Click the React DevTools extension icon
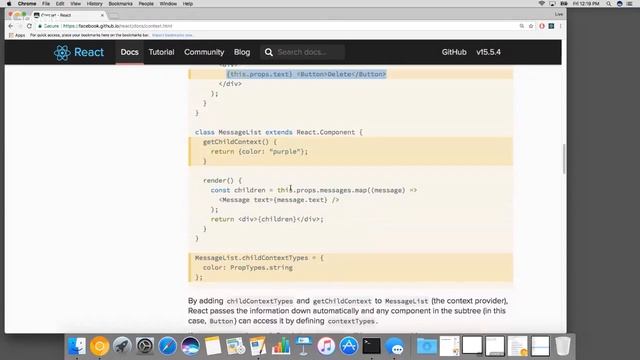The width and height of the screenshot is (640, 360). pyautogui.click(x=551, y=26)
